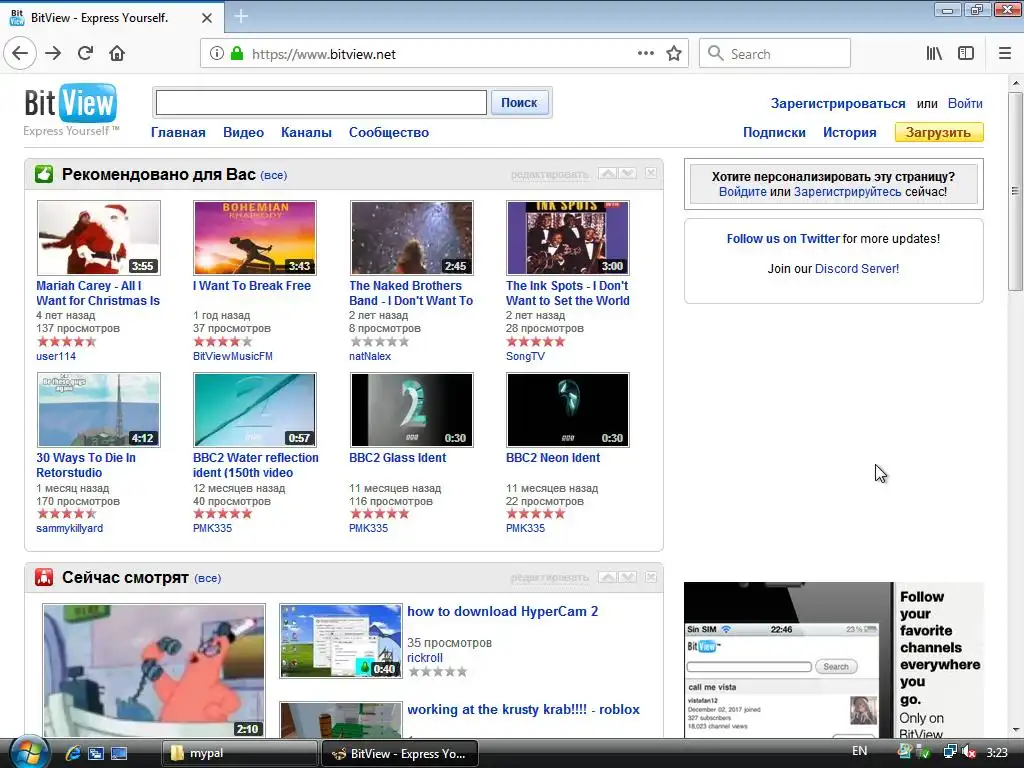The width and height of the screenshot is (1024, 768).
Task: Click (все) next to Рекомендовано для Вас
Action: coord(274,175)
